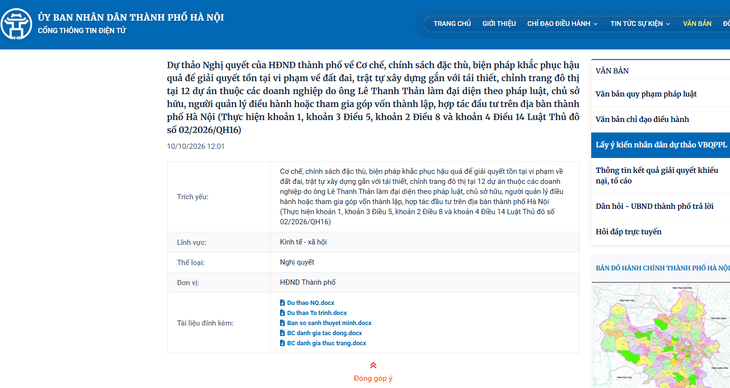
Task: Click the Tài liệu đính kèm label
Action: (x=205, y=323)
